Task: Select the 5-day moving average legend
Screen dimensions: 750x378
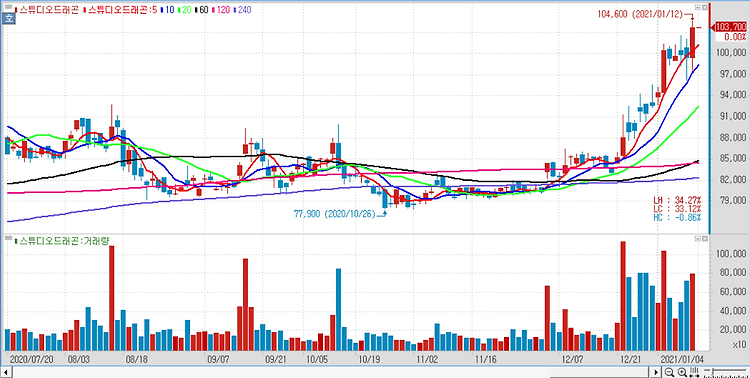Action: 121,10
